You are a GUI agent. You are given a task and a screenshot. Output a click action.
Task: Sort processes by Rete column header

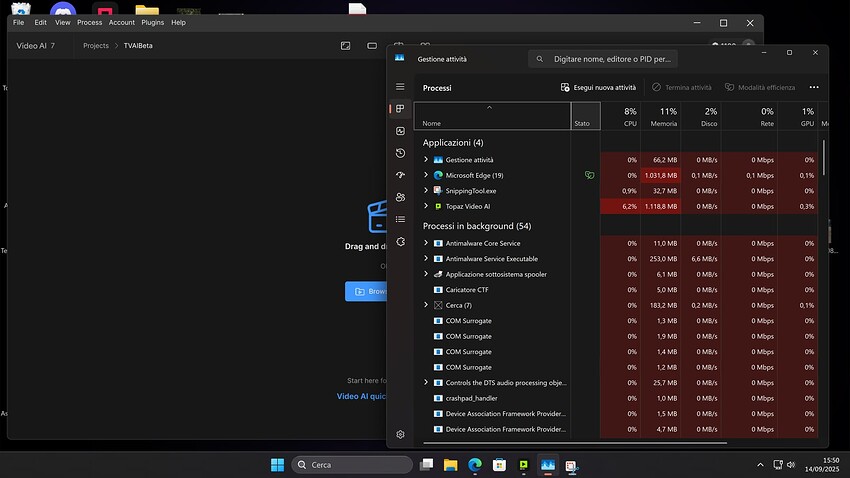(x=749, y=116)
